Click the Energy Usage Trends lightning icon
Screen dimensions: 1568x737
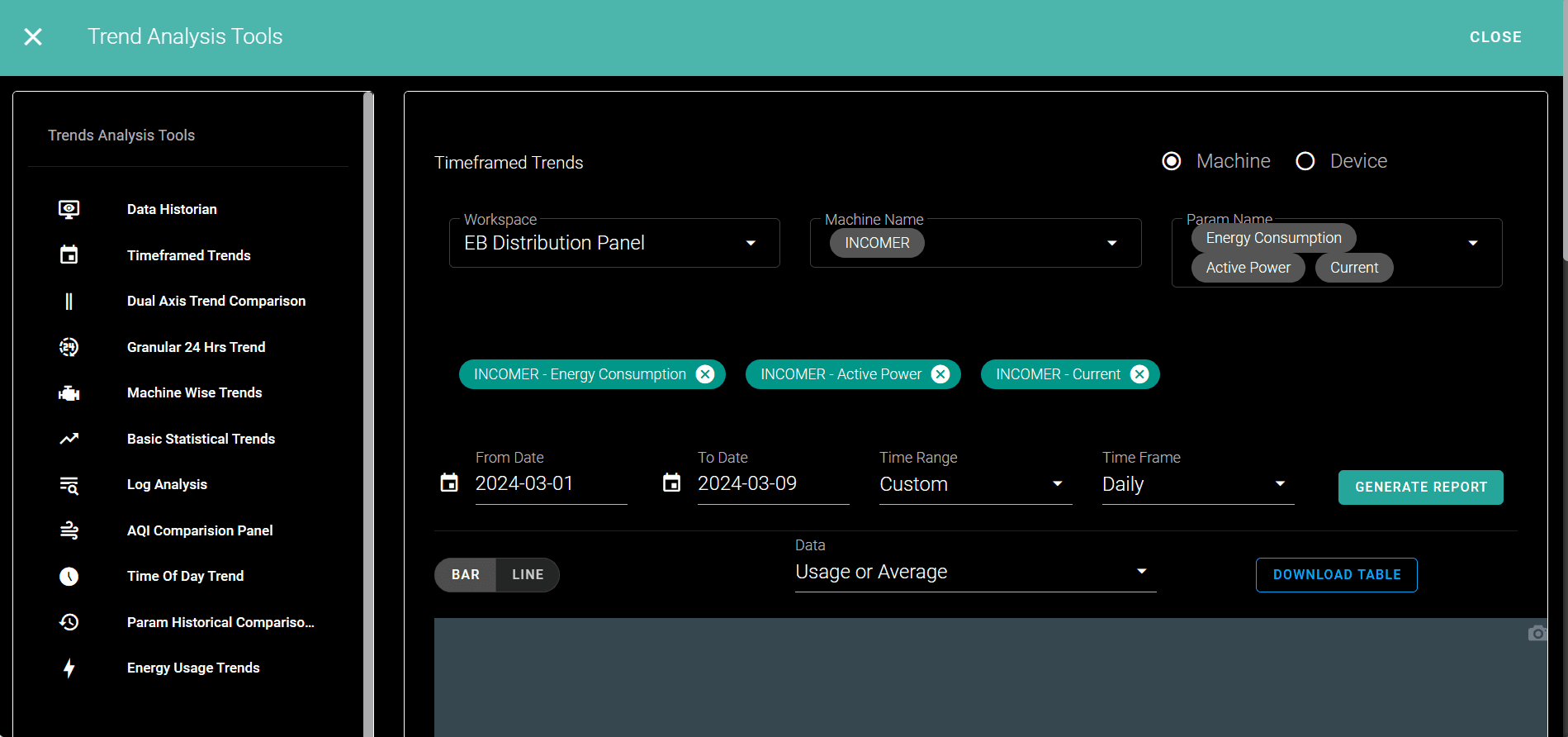(69, 668)
